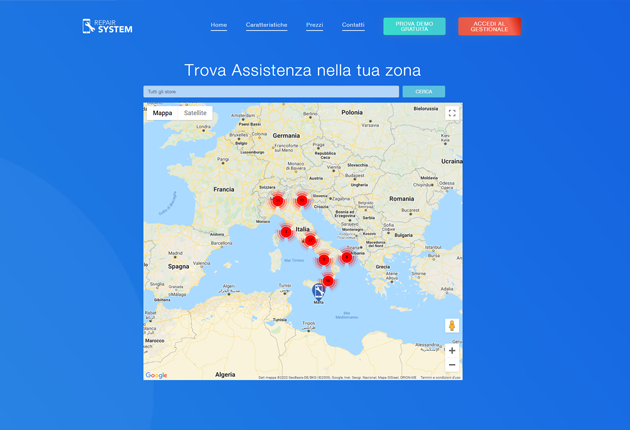Open red cluster left of Italia label
Viewport: 630px width, 430px height.
click(286, 232)
